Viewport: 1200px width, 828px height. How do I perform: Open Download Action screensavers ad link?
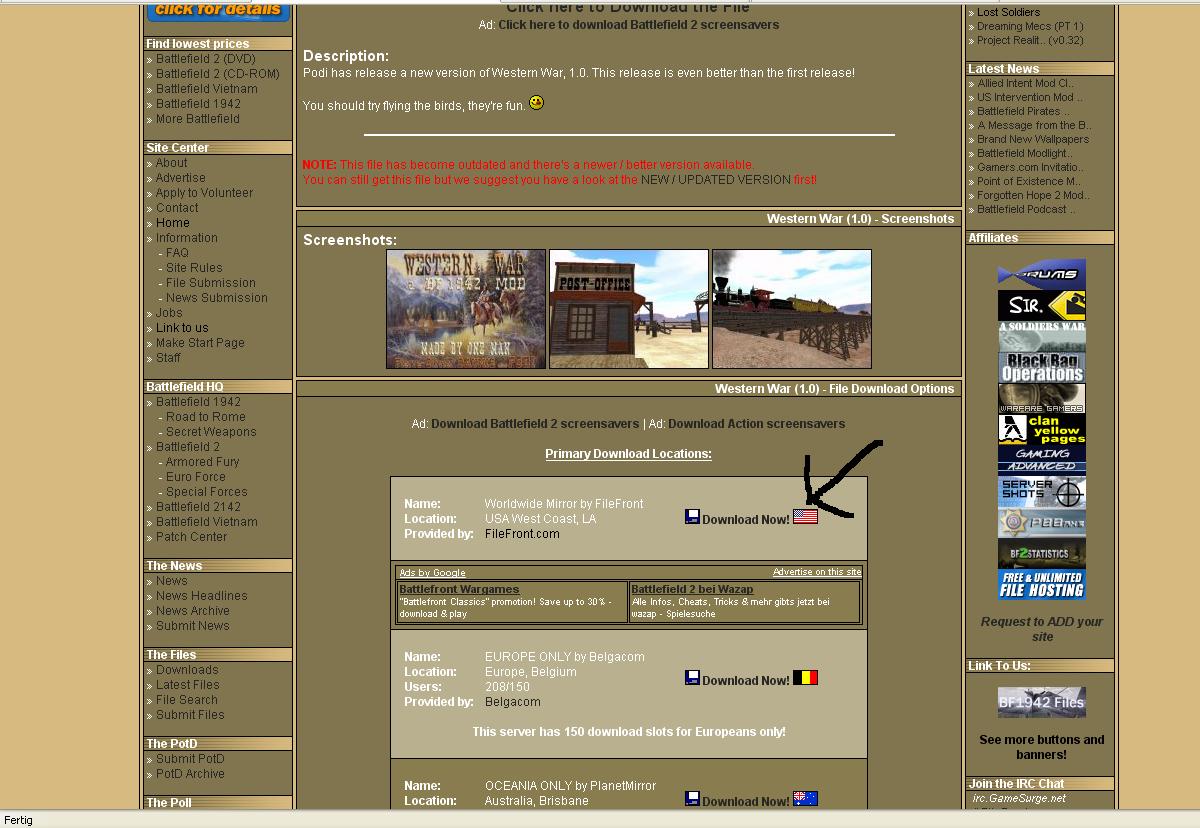757,424
